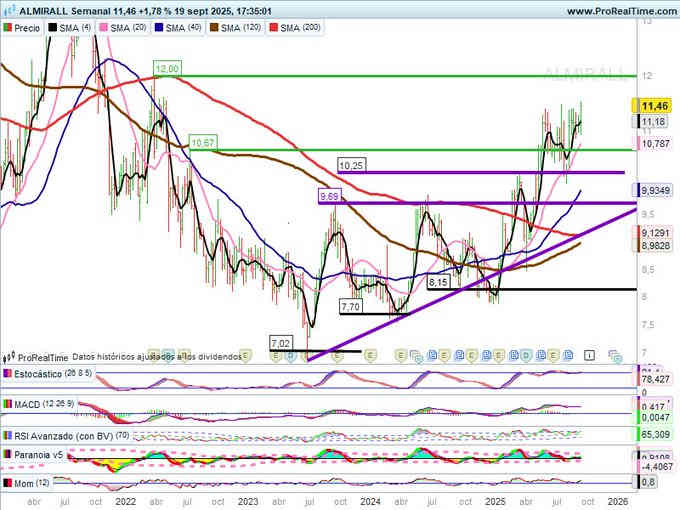
Task: Select the SMA (120) legend tab
Action: (x=235, y=28)
